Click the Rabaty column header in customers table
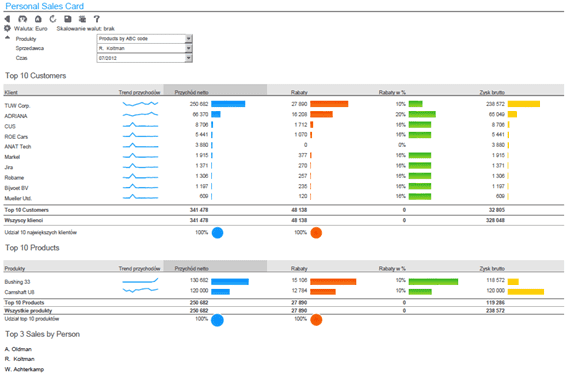This screenshot has width=567, height=377. pyautogui.click(x=299, y=92)
